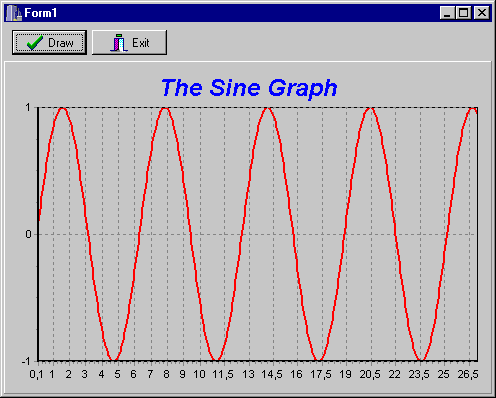Click the Exit door icon
The width and height of the screenshot is (496, 398).
pyautogui.click(x=119, y=43)
